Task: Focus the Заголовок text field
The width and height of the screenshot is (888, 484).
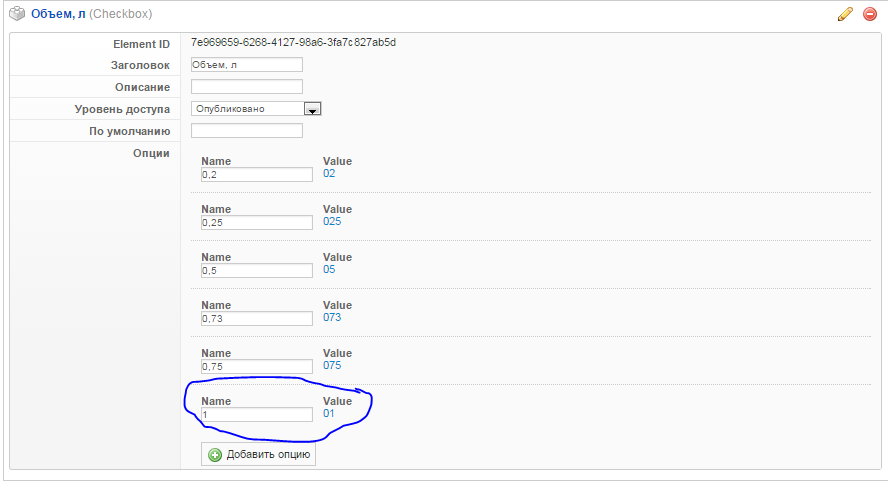Action: (246, 65)
